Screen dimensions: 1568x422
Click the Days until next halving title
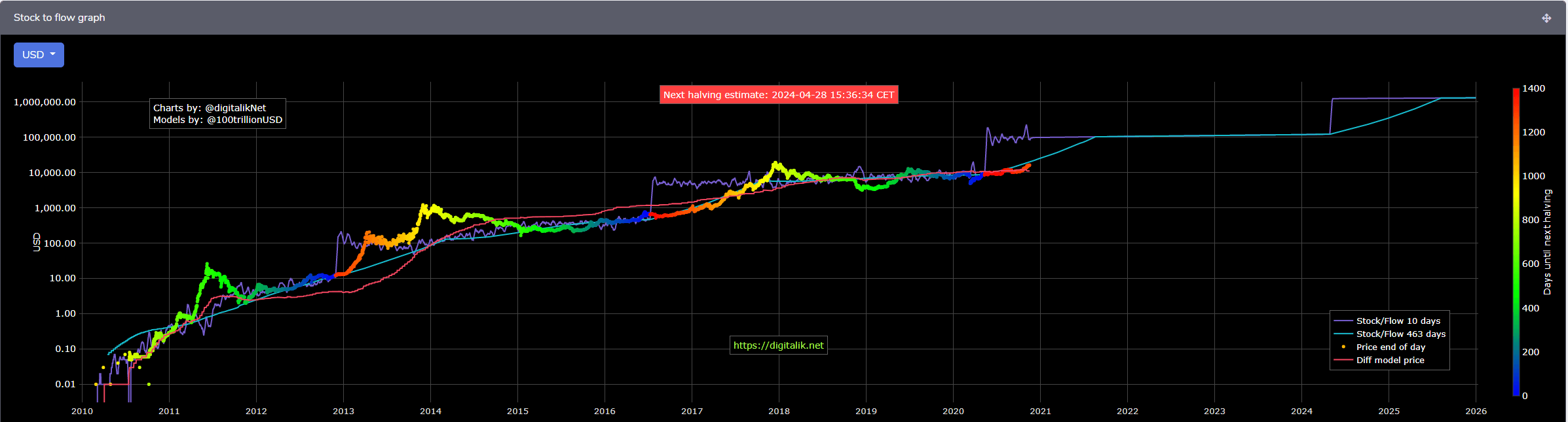click(1547, 242)
